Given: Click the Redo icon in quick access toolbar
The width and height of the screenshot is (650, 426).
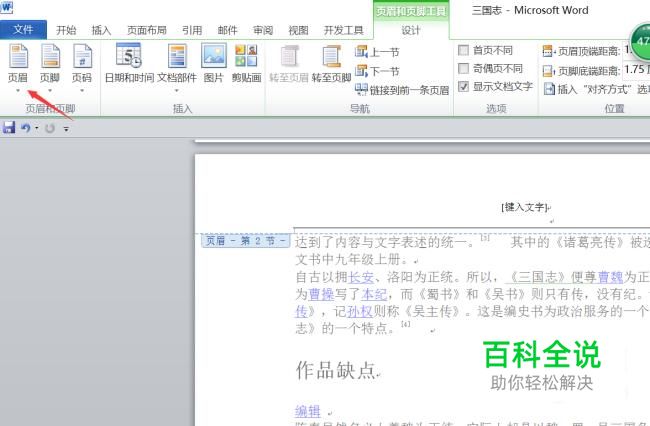Looking at the screenshot, I should pos(50,128).
